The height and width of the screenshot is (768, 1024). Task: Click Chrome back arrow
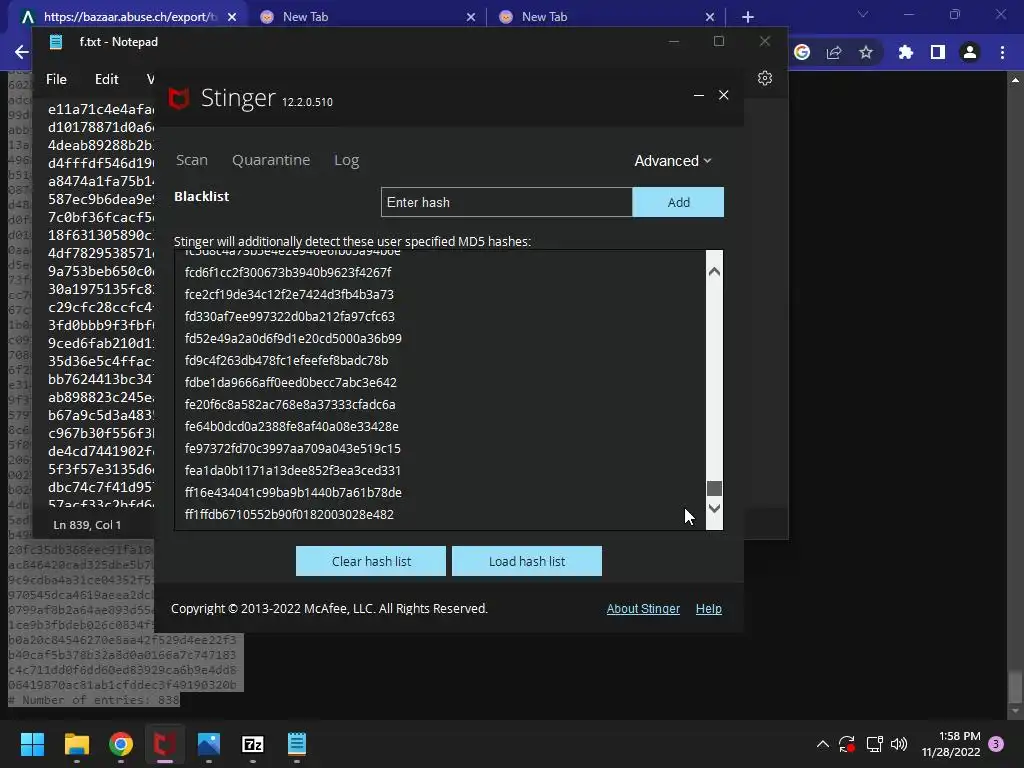pos(22,52)
